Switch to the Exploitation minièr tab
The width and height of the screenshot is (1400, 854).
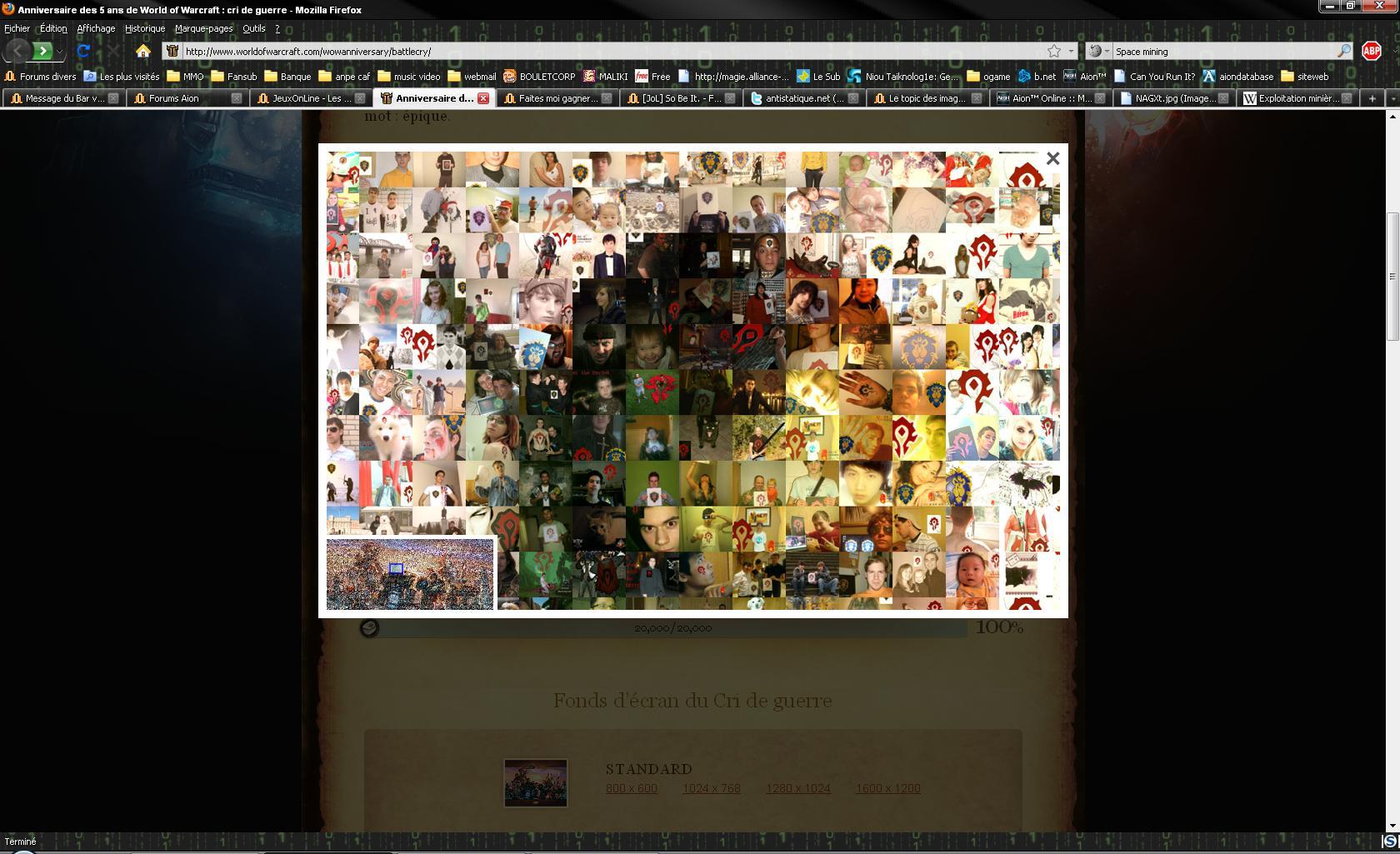1297,98
